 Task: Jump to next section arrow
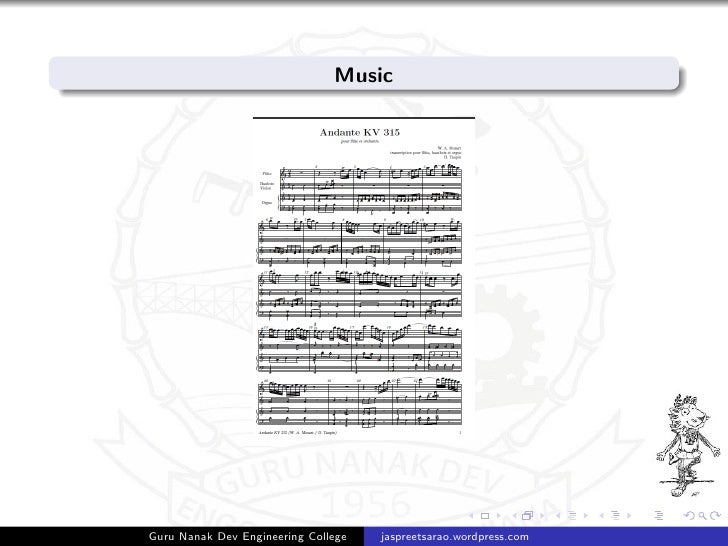click(x=629, y=515)
